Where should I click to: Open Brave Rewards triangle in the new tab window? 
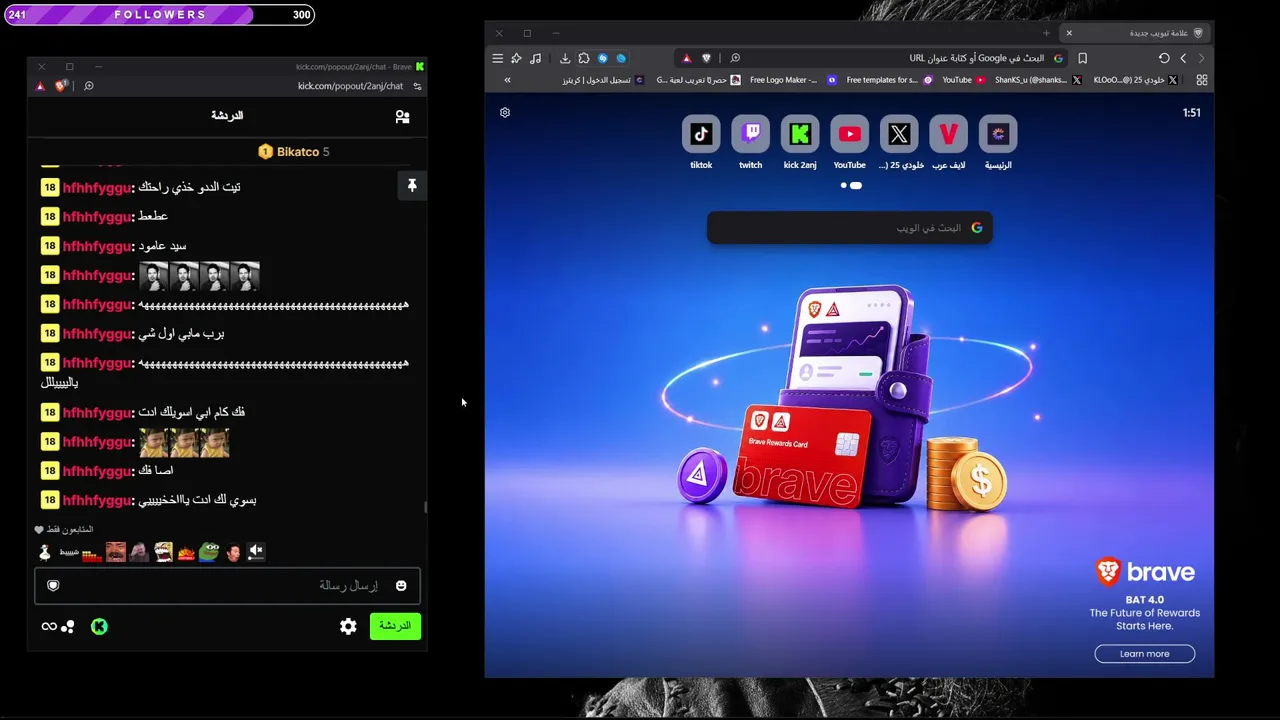pos(686,58)
